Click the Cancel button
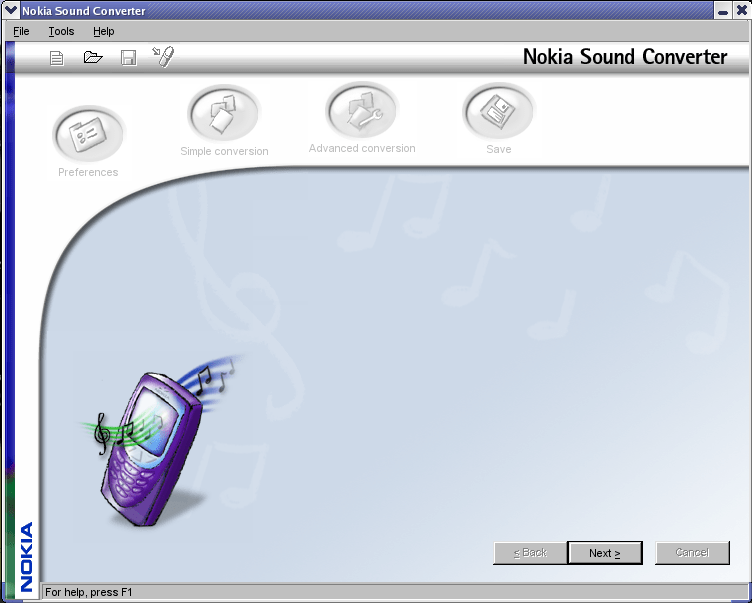Image resolution: width=752 pixels, height=603 pixels. [x=692, y=553]
